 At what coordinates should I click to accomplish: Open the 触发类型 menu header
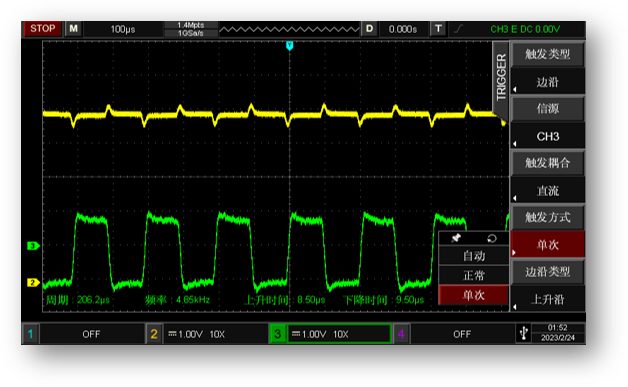[547, 54]
